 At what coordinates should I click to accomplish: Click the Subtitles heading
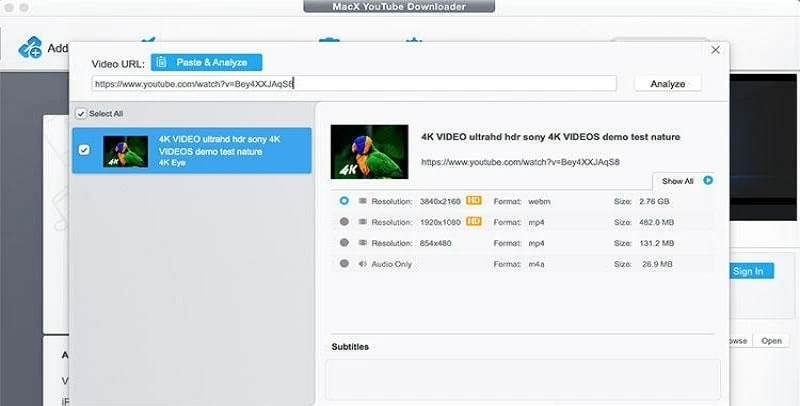[350, 347]
